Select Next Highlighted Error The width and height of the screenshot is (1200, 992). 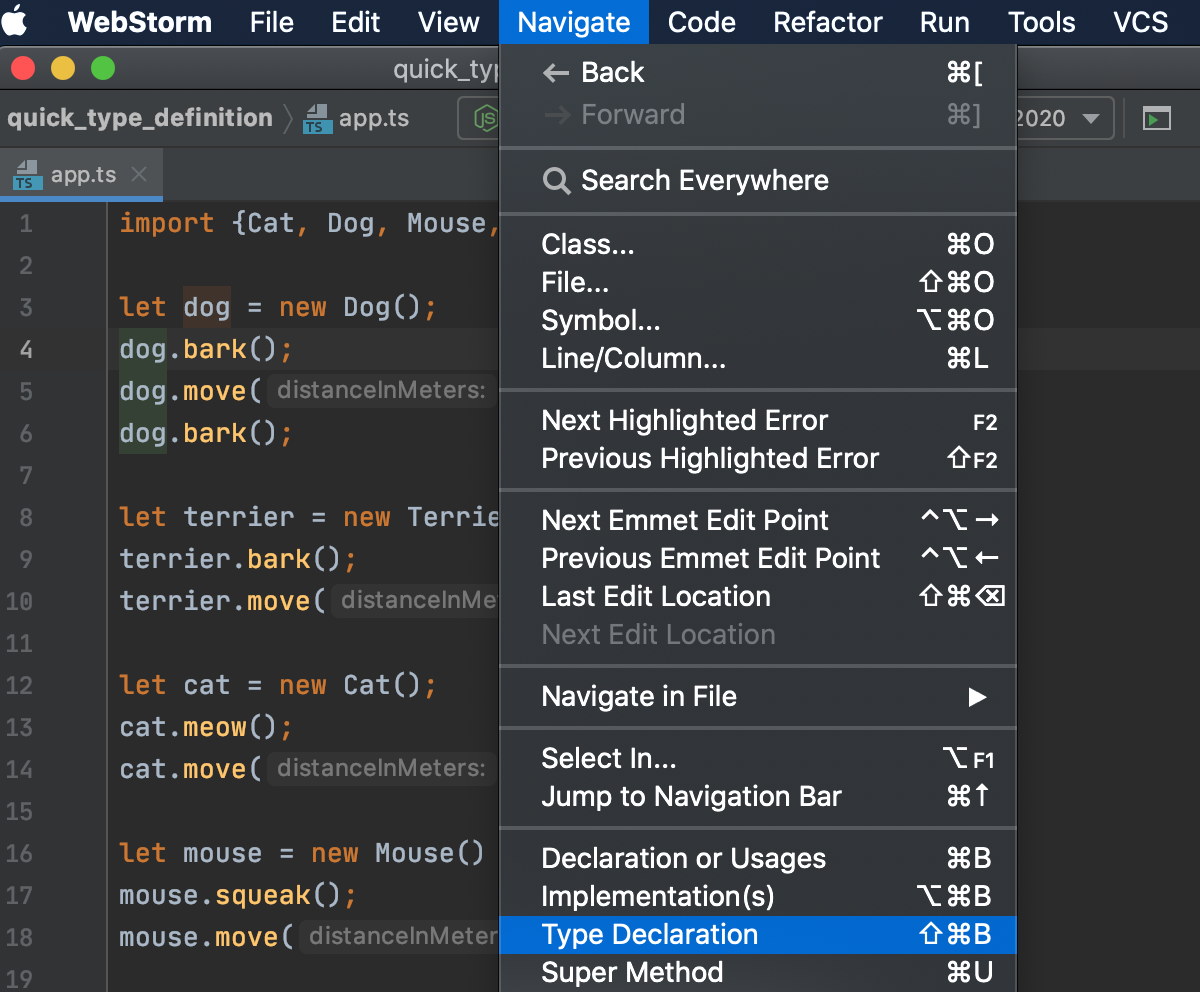(685, 421)
